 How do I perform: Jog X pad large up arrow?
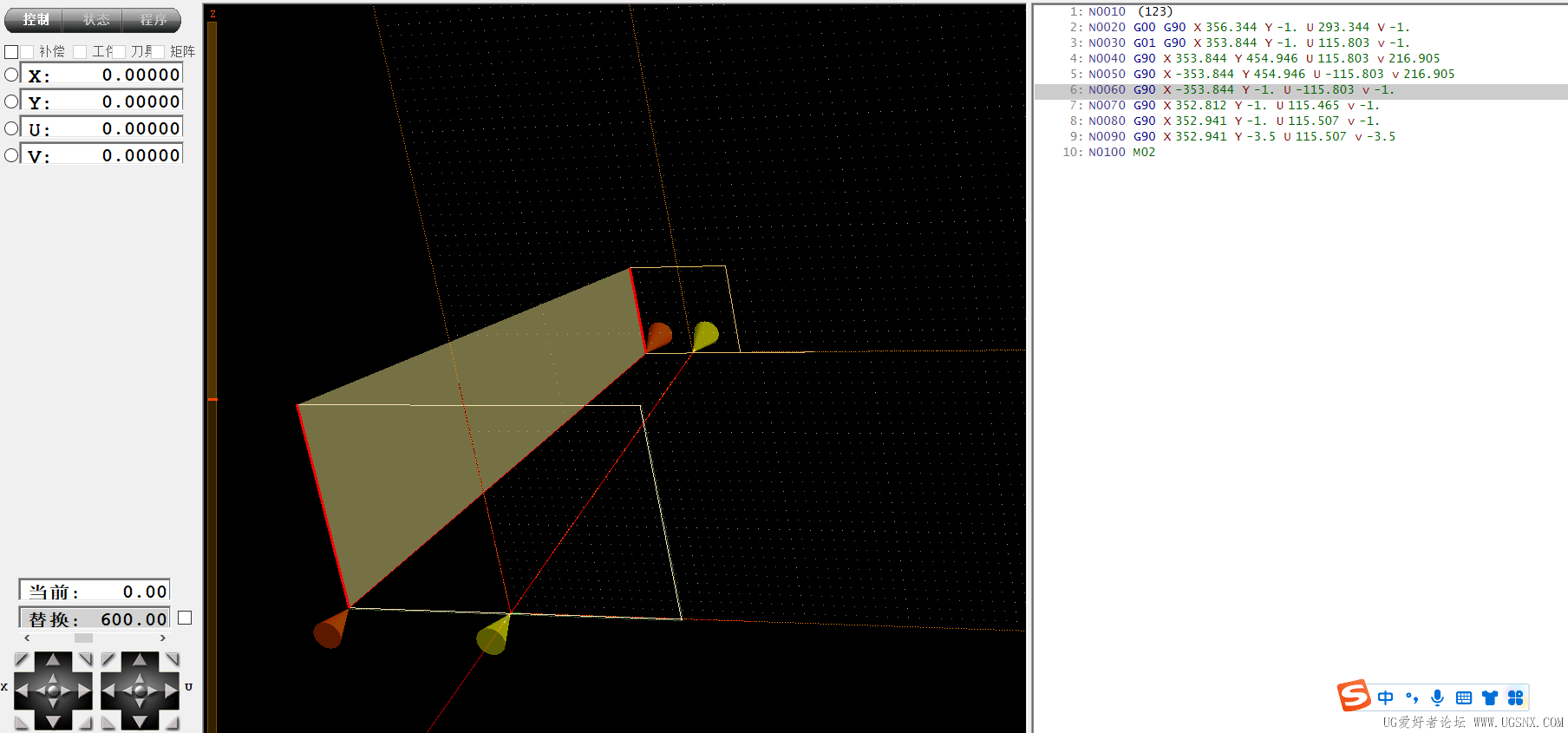tap(53, 659)
